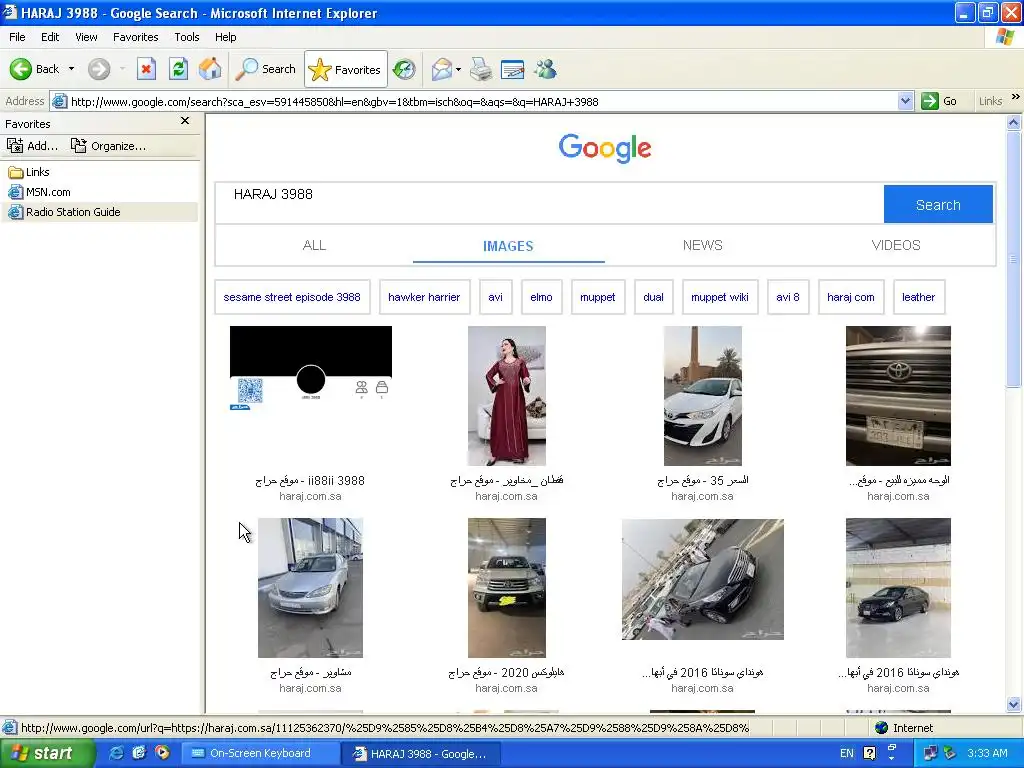
Task: Click the 'haraj com' suggestion chip
Action: (851, 297)
